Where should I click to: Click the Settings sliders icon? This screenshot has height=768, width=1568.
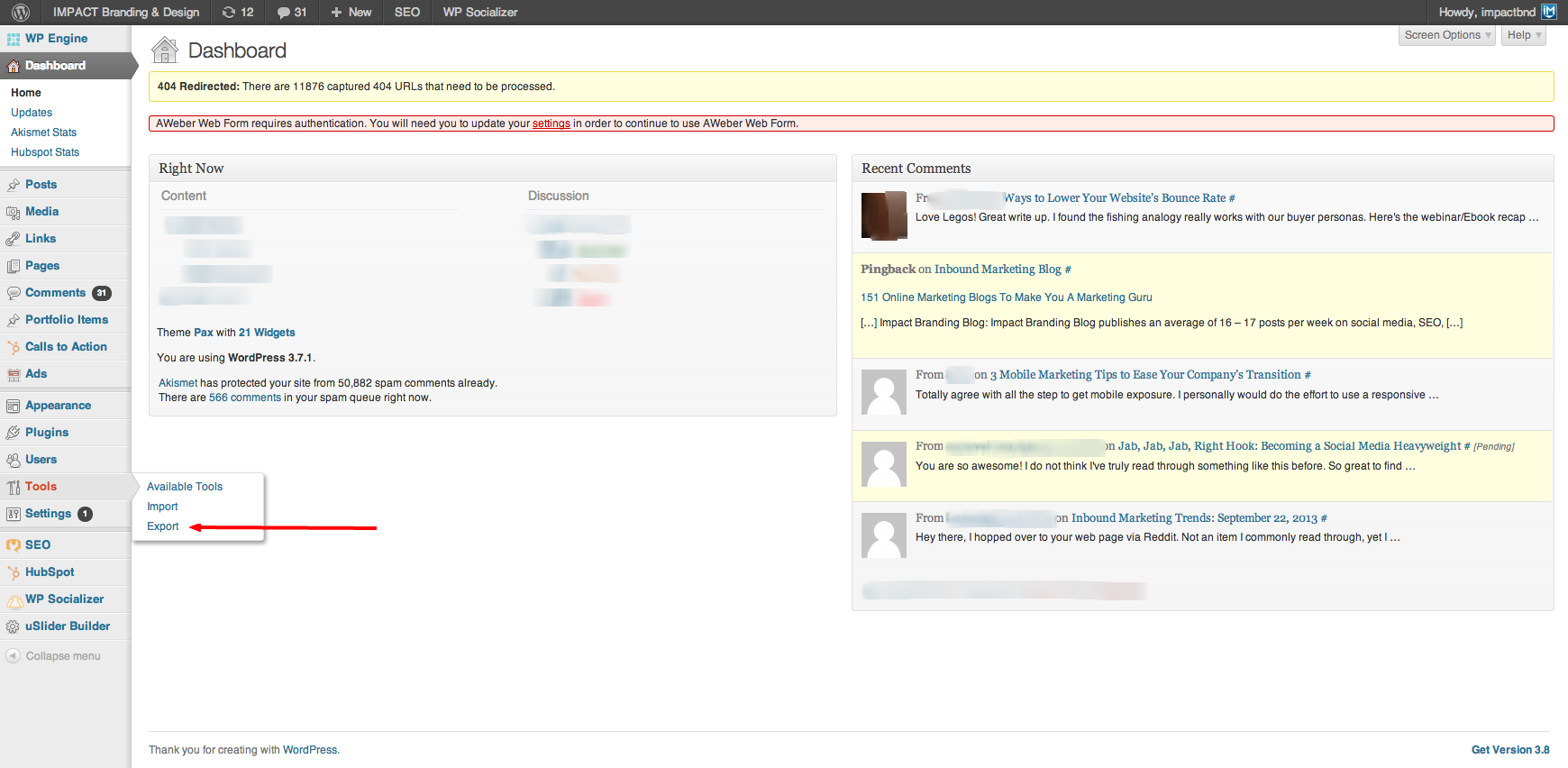click(x=14, y=514)
